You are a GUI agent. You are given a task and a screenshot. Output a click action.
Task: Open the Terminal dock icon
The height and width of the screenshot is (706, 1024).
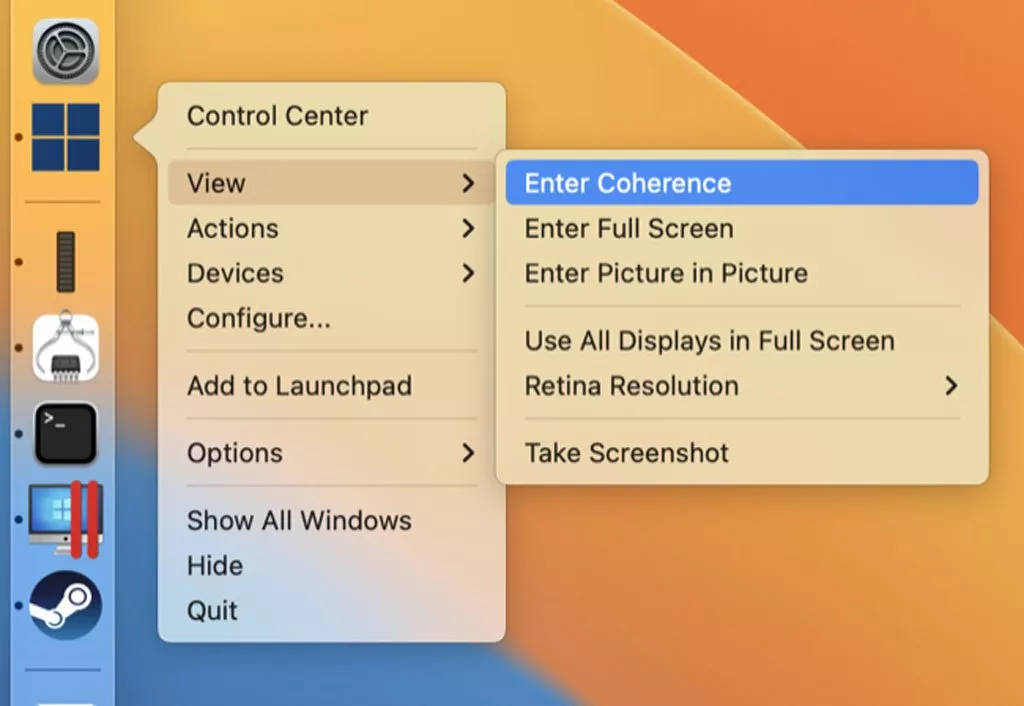click(x=66, y=433)
